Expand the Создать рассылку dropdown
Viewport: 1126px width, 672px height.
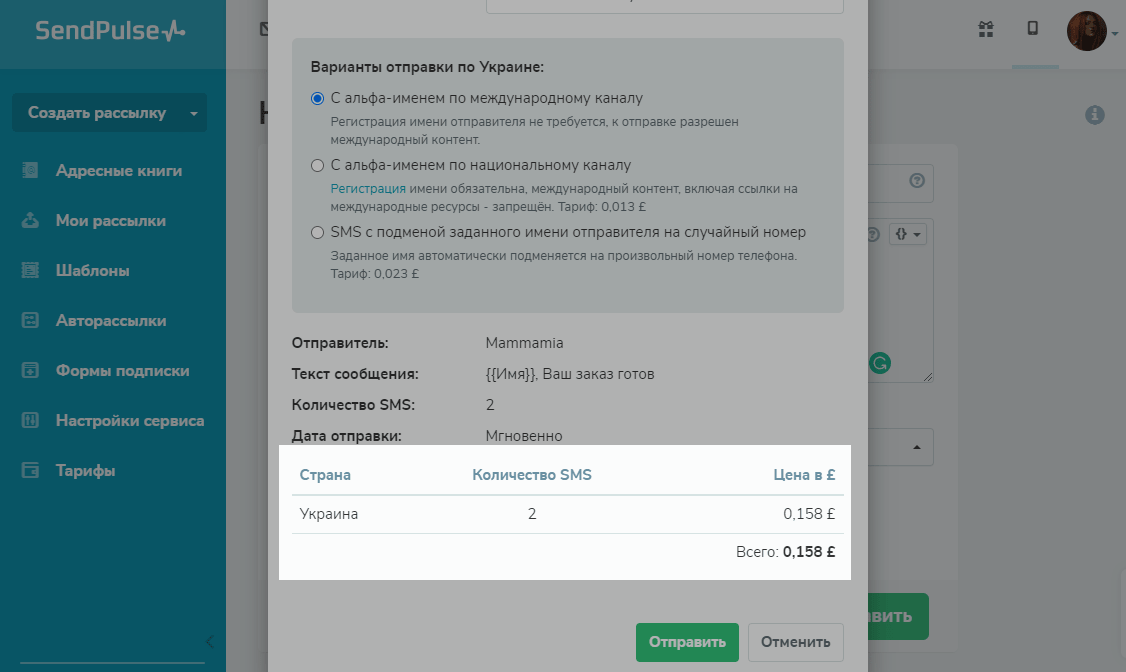coord(193,113)
